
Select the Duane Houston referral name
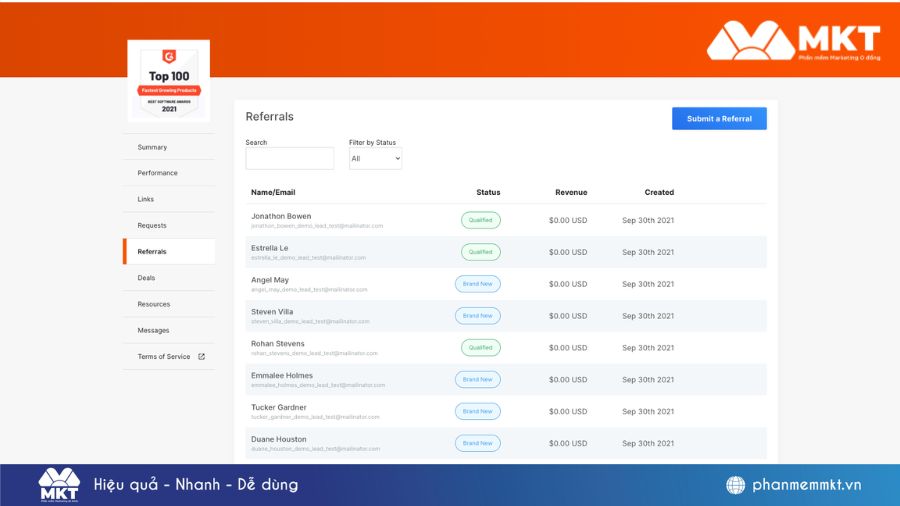(x=279, y=439)
